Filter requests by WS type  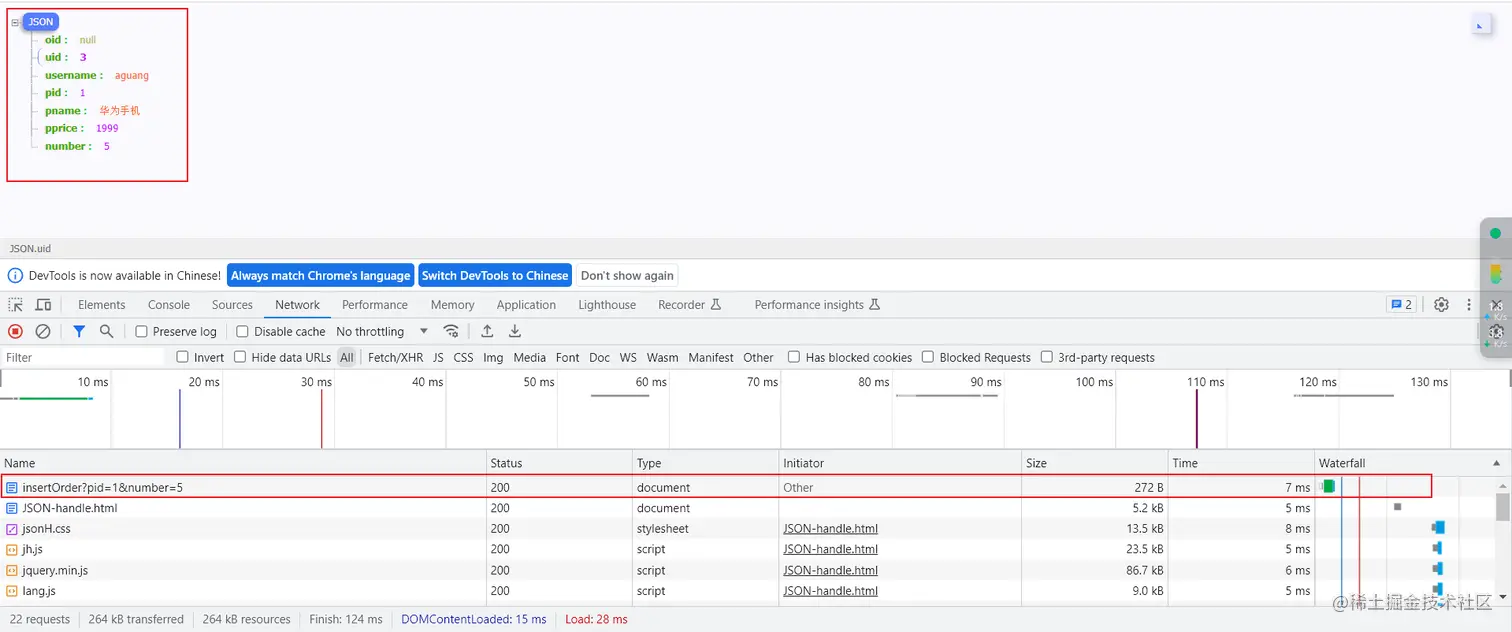(628, 357)
